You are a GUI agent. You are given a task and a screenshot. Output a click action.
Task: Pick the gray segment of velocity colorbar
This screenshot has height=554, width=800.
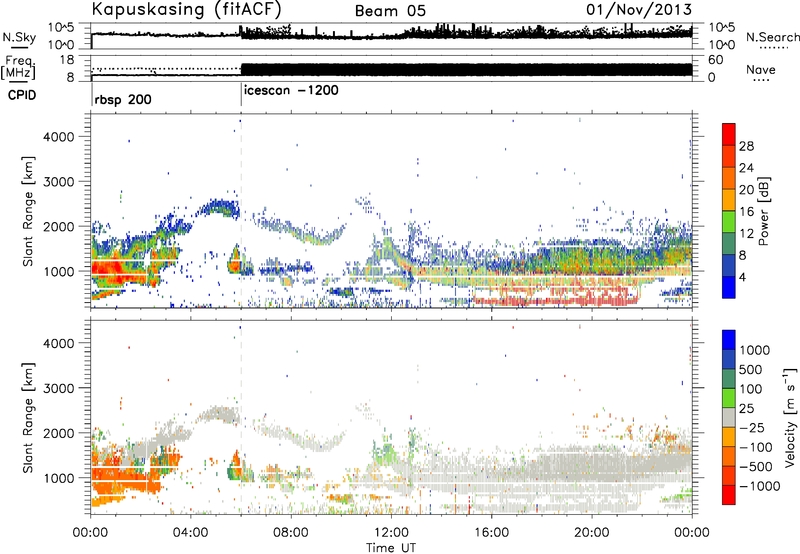(729, 418)
